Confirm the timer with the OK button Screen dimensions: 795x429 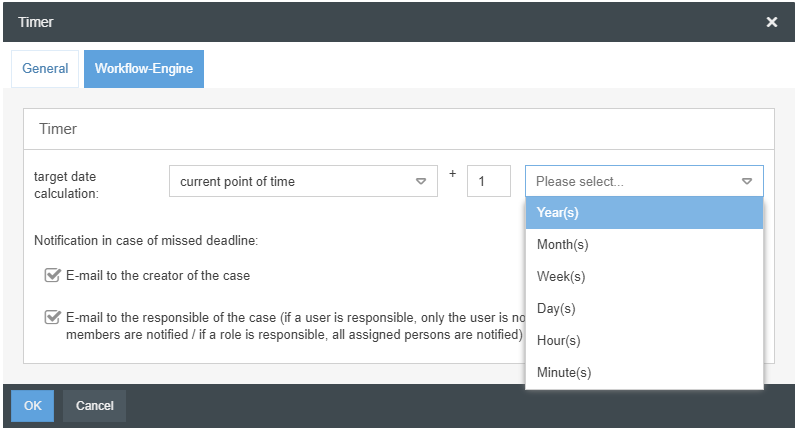click(x=32, y=406)
